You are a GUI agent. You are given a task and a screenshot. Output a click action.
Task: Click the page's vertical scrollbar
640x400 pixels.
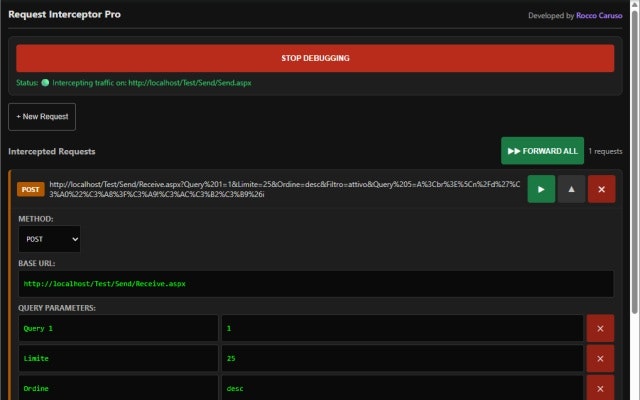pyautogui.click(x=634, y=163)
